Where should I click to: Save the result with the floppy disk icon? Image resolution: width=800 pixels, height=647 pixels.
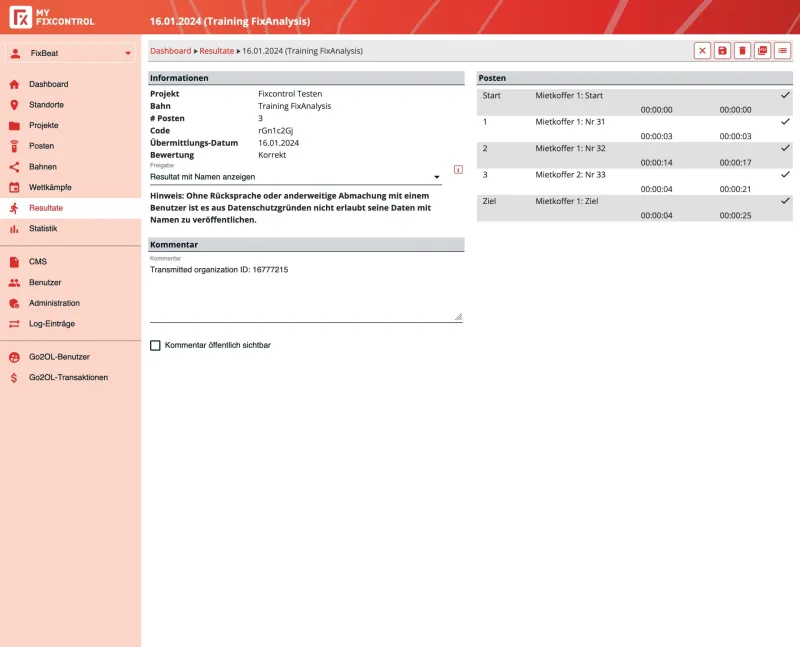click(722, 51)
